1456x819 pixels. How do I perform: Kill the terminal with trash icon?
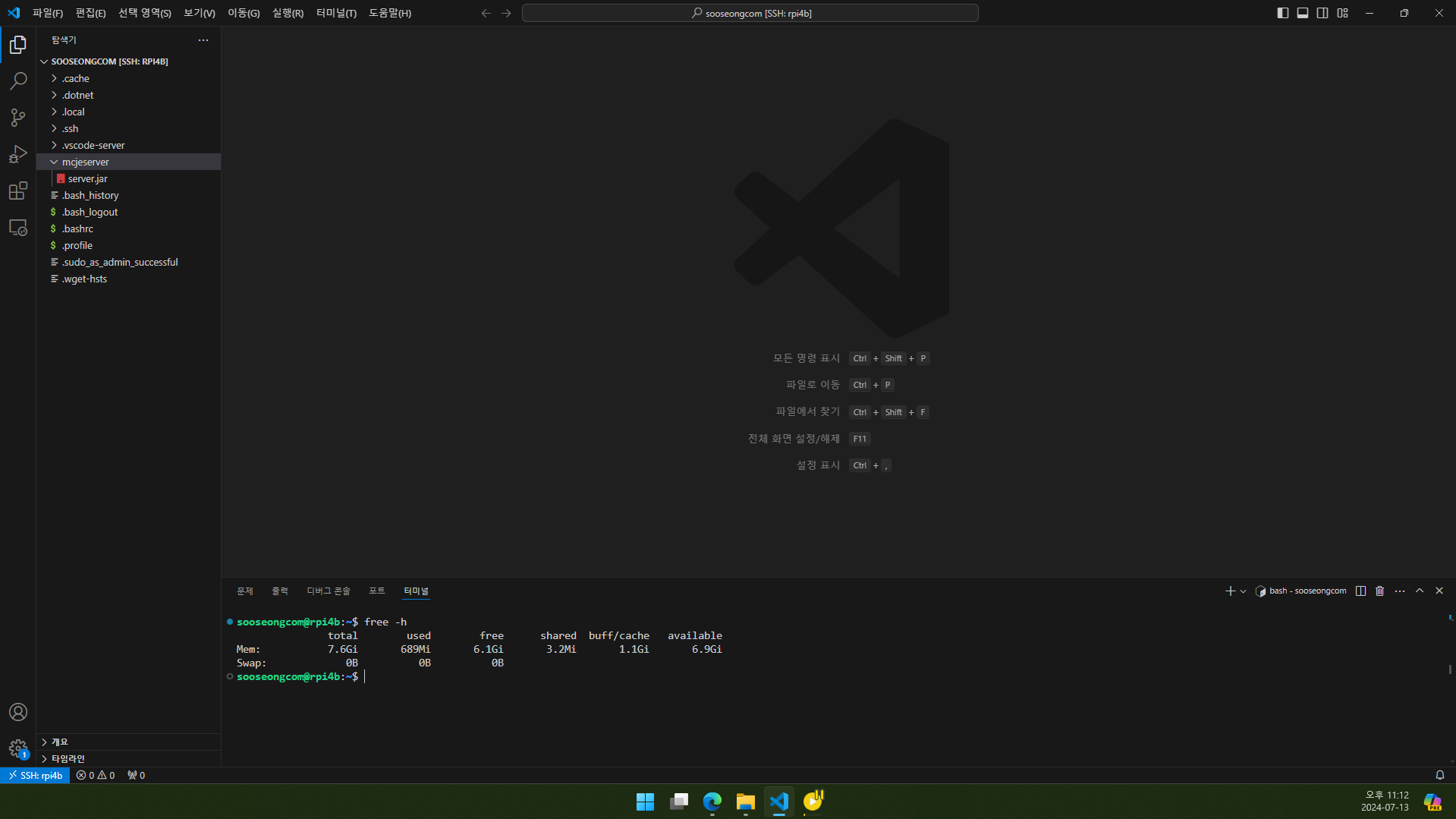tap(1380, 591)
